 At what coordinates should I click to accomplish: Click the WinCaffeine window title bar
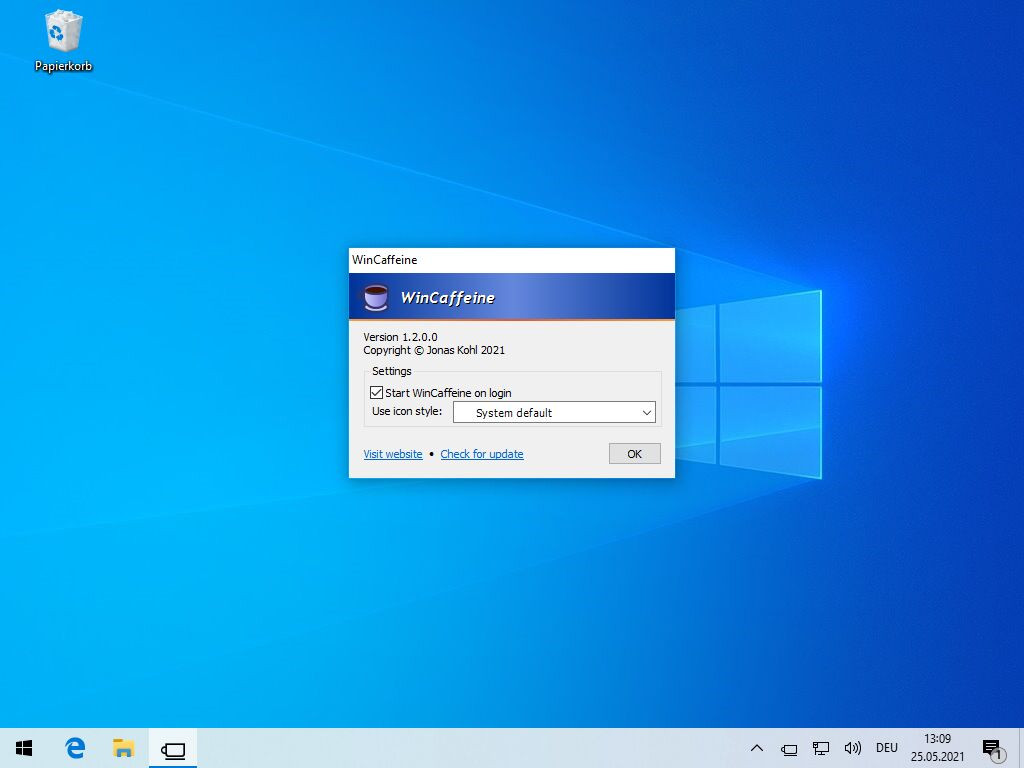click(511, 260)
